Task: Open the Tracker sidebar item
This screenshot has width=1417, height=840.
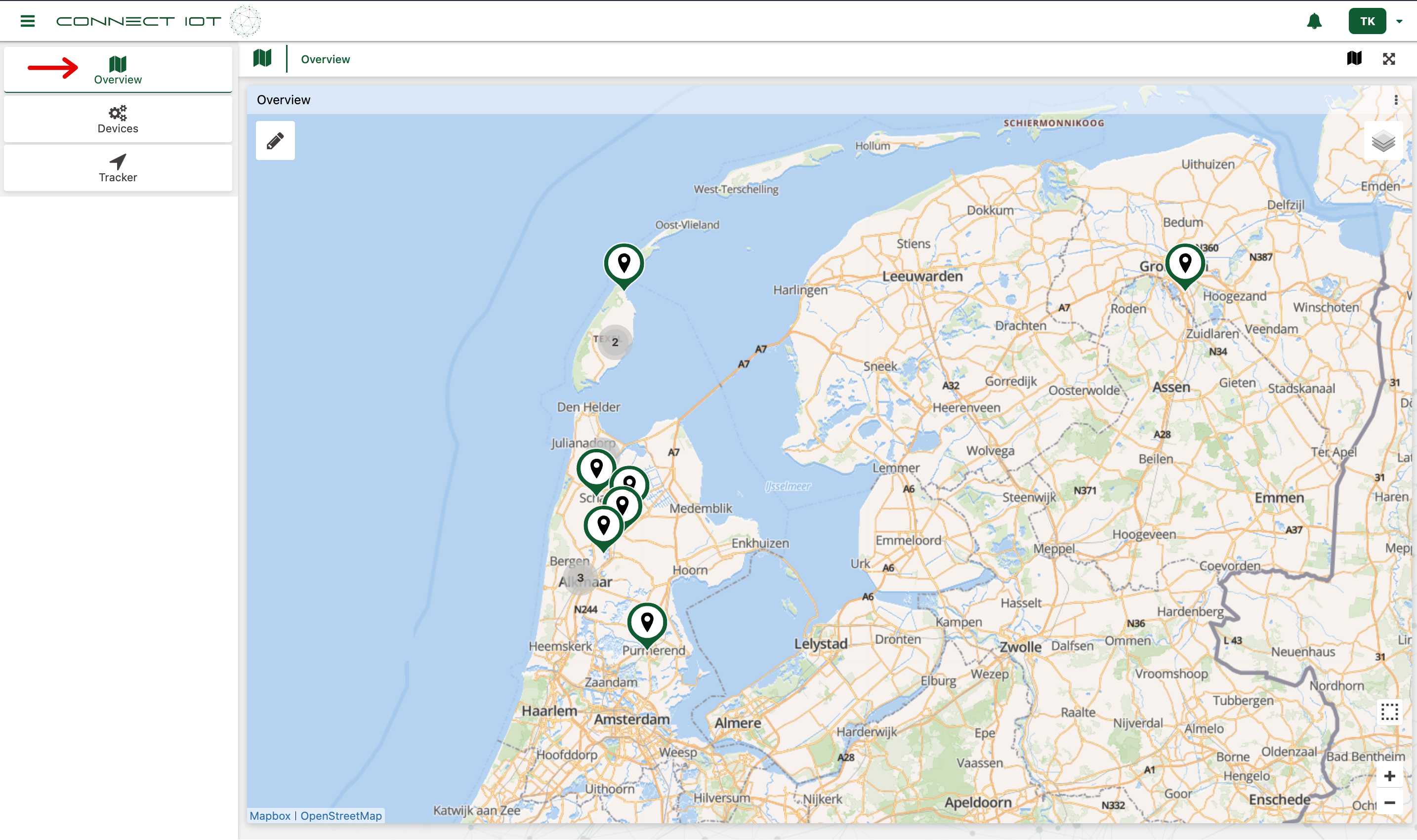Action: pyautogui.click(x=118, y=168)
